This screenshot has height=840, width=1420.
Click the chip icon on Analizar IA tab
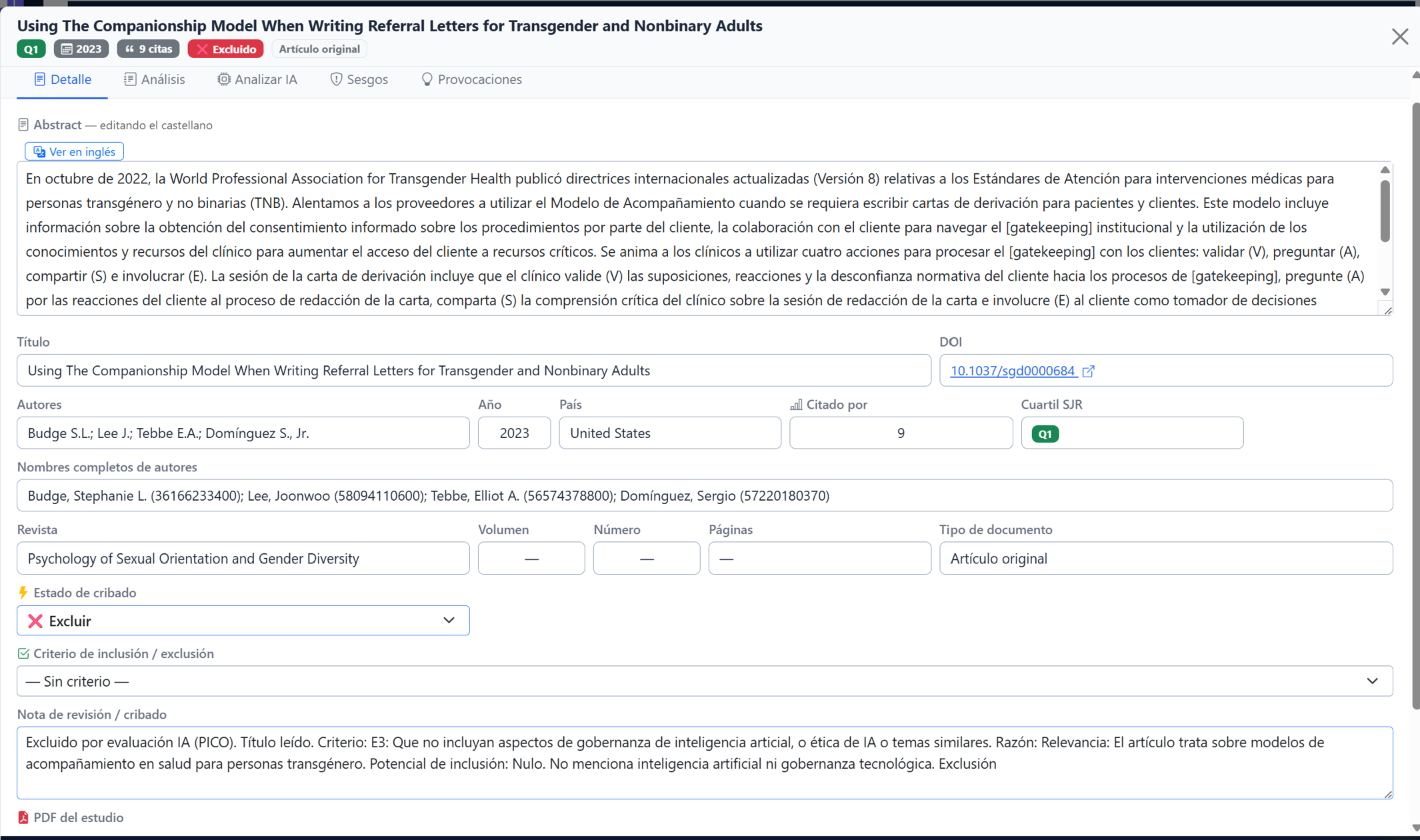click(x=224, y=79)
